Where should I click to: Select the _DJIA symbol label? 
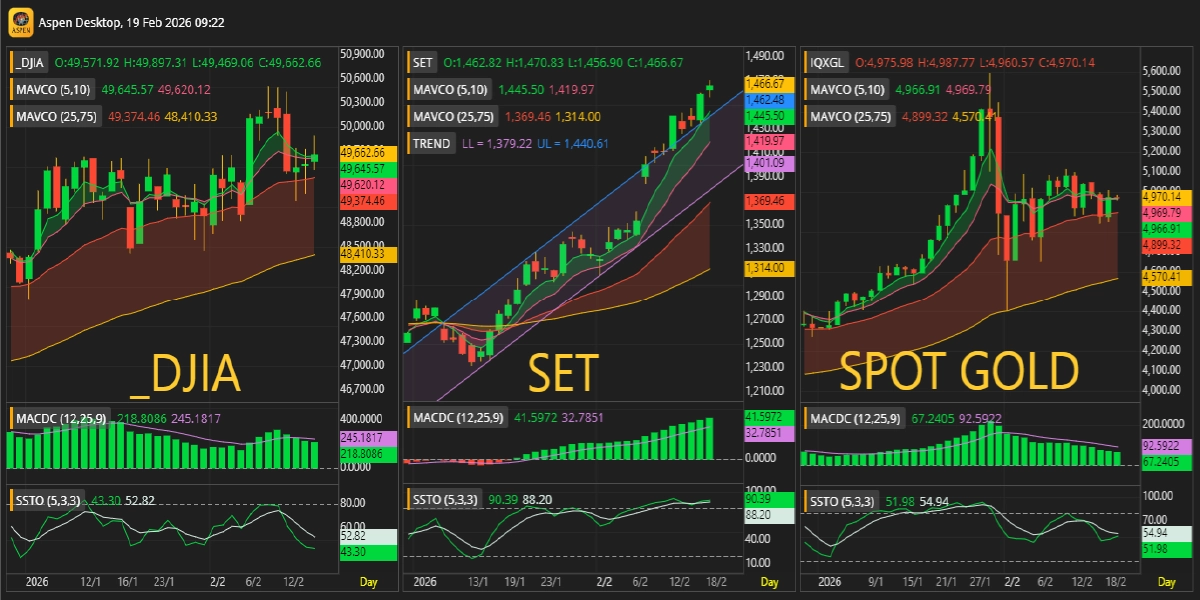click(x=33, y=63)
